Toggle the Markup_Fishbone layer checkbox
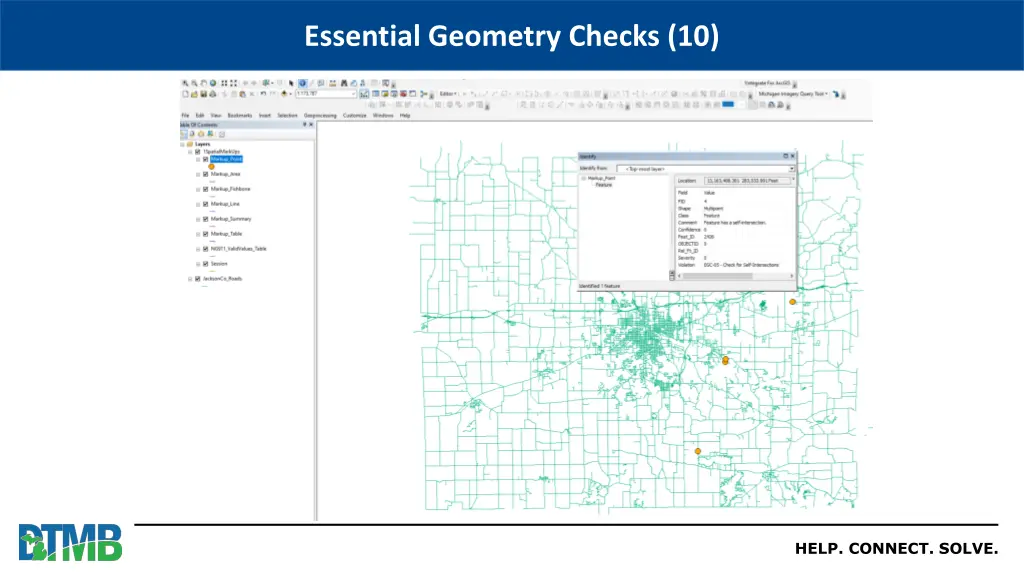Image resolution: width=1024 pixels, height=576 pixels. 206,189
